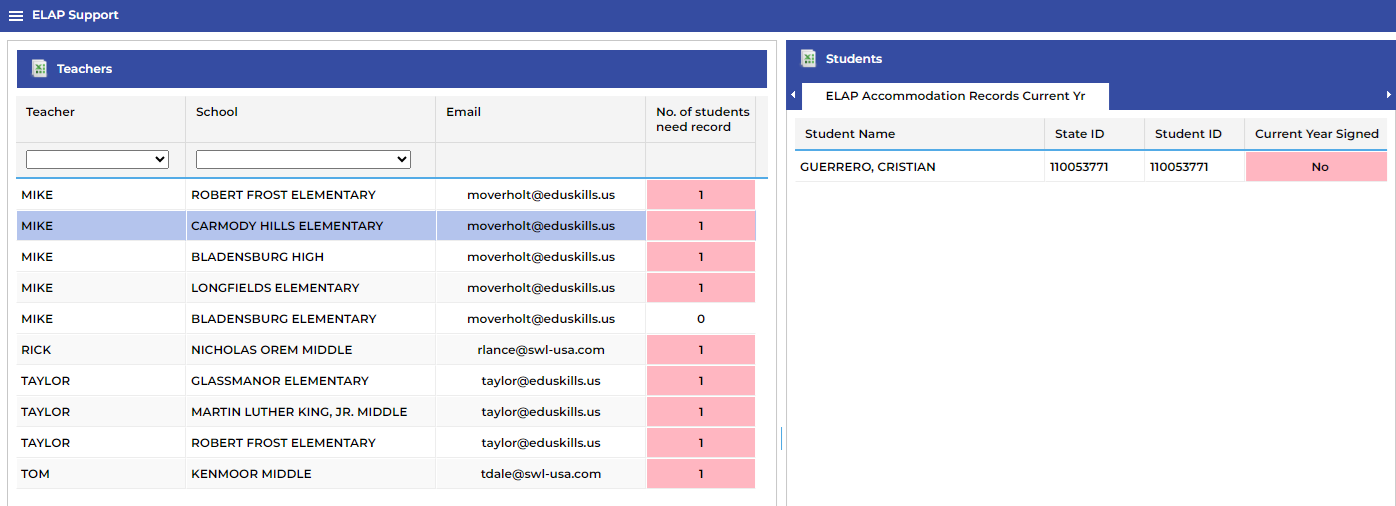Click the tdale@swl-usa.com email cell
The width and height of the screenshot is (1396, 506).
pos(541,474)
